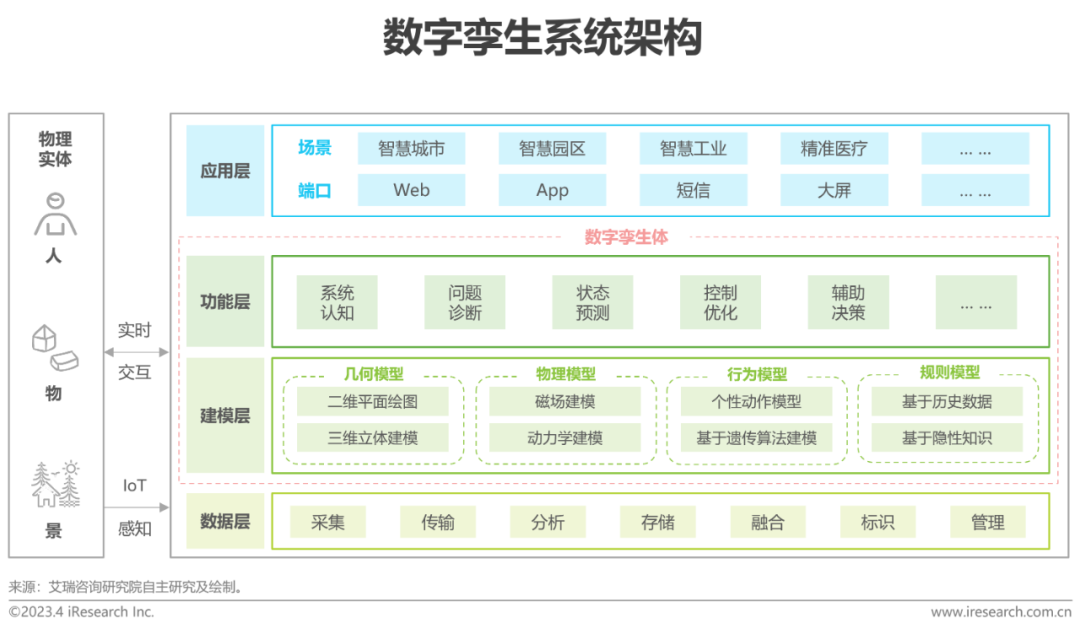Enable the App port option

(x=552, y=189)
